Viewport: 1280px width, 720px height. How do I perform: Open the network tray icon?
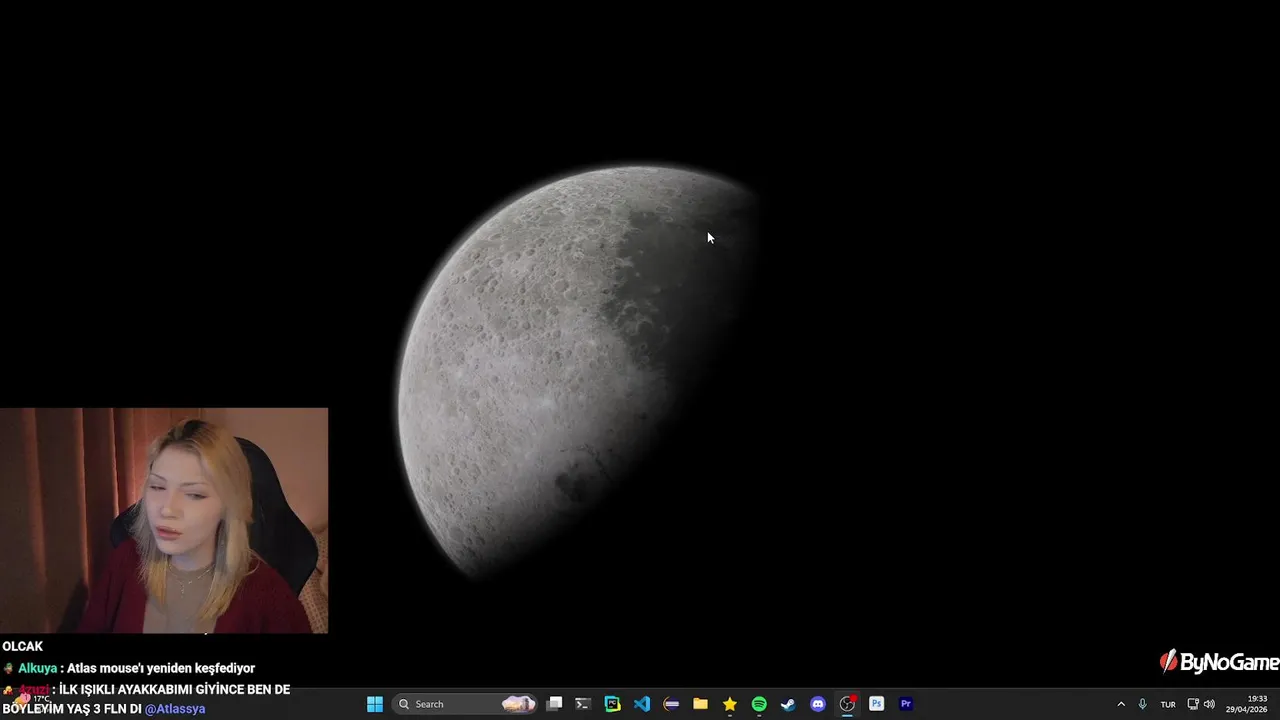click(1193, 704)
